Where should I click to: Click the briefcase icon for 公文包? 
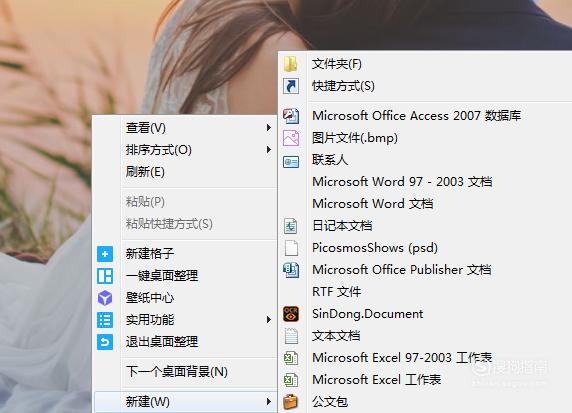click(291, 402)
